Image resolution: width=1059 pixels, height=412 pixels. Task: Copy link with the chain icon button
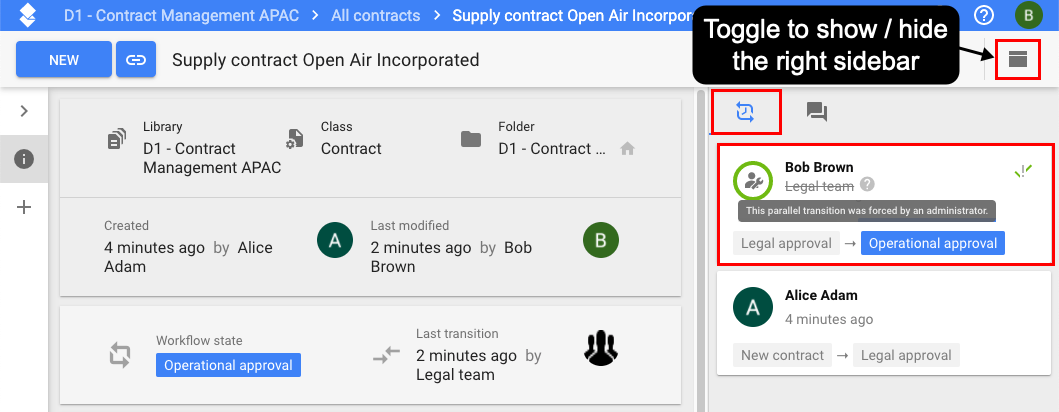click(x=136, y=59)
